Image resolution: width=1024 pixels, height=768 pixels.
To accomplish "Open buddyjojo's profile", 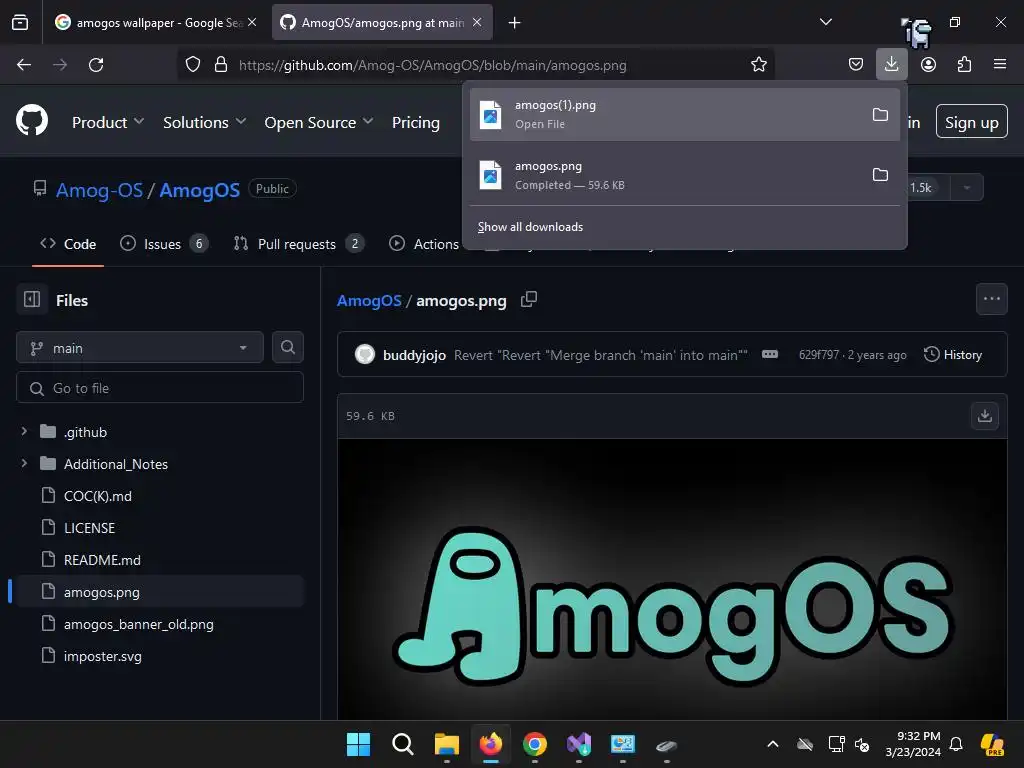I will click(414, 355).
